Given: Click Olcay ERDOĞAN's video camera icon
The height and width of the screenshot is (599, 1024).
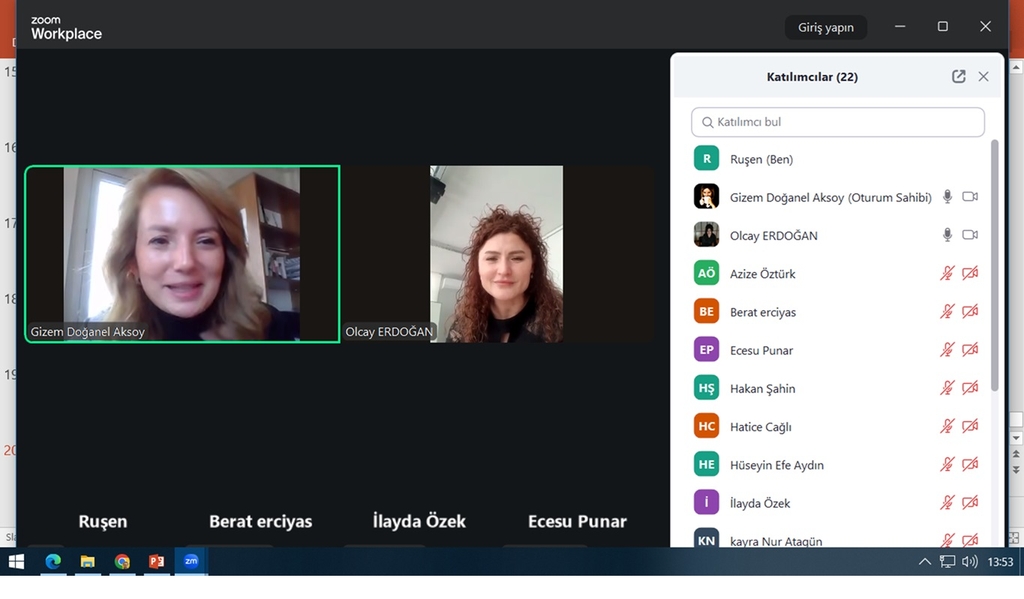Looking at the screenshot, I should pos(969,235).
